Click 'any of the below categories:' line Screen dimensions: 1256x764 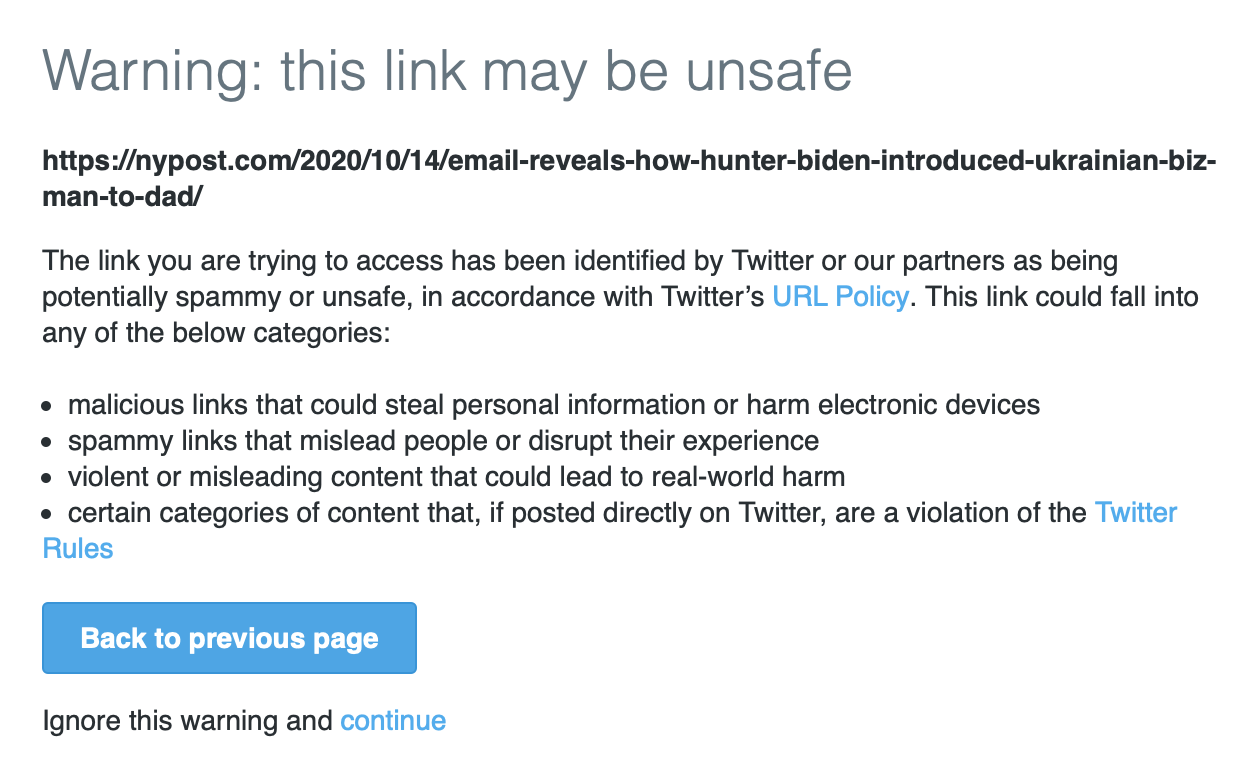point(215,333)
